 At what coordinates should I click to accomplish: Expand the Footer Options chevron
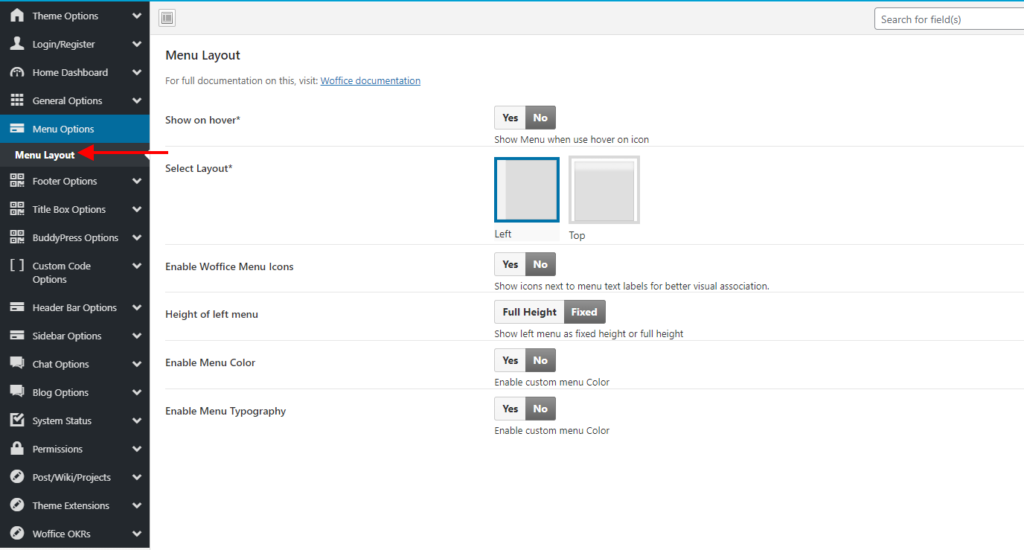(x=136, y=181)
